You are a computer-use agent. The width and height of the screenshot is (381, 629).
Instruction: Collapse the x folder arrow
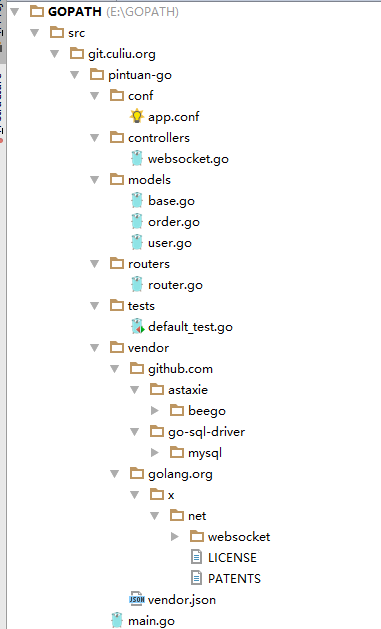pyautogui.click(x=135, y=495)
